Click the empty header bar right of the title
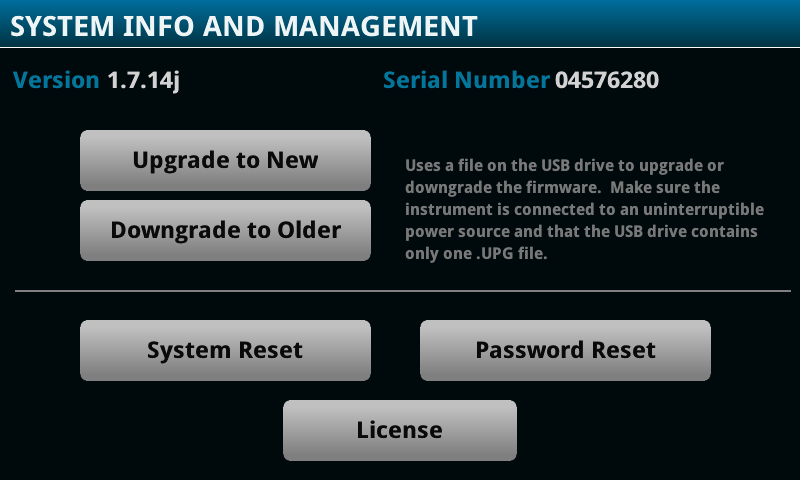The height and width of the screenshot is (480, 800). click(640, 25)
